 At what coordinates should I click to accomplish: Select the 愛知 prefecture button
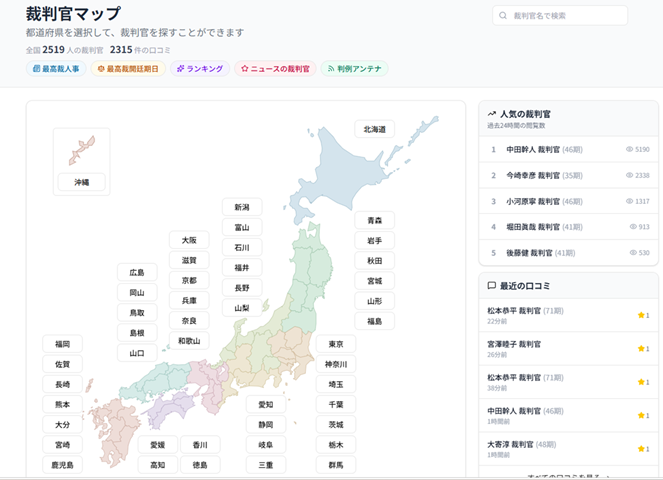pyautogui.click(x=266, y=404)
